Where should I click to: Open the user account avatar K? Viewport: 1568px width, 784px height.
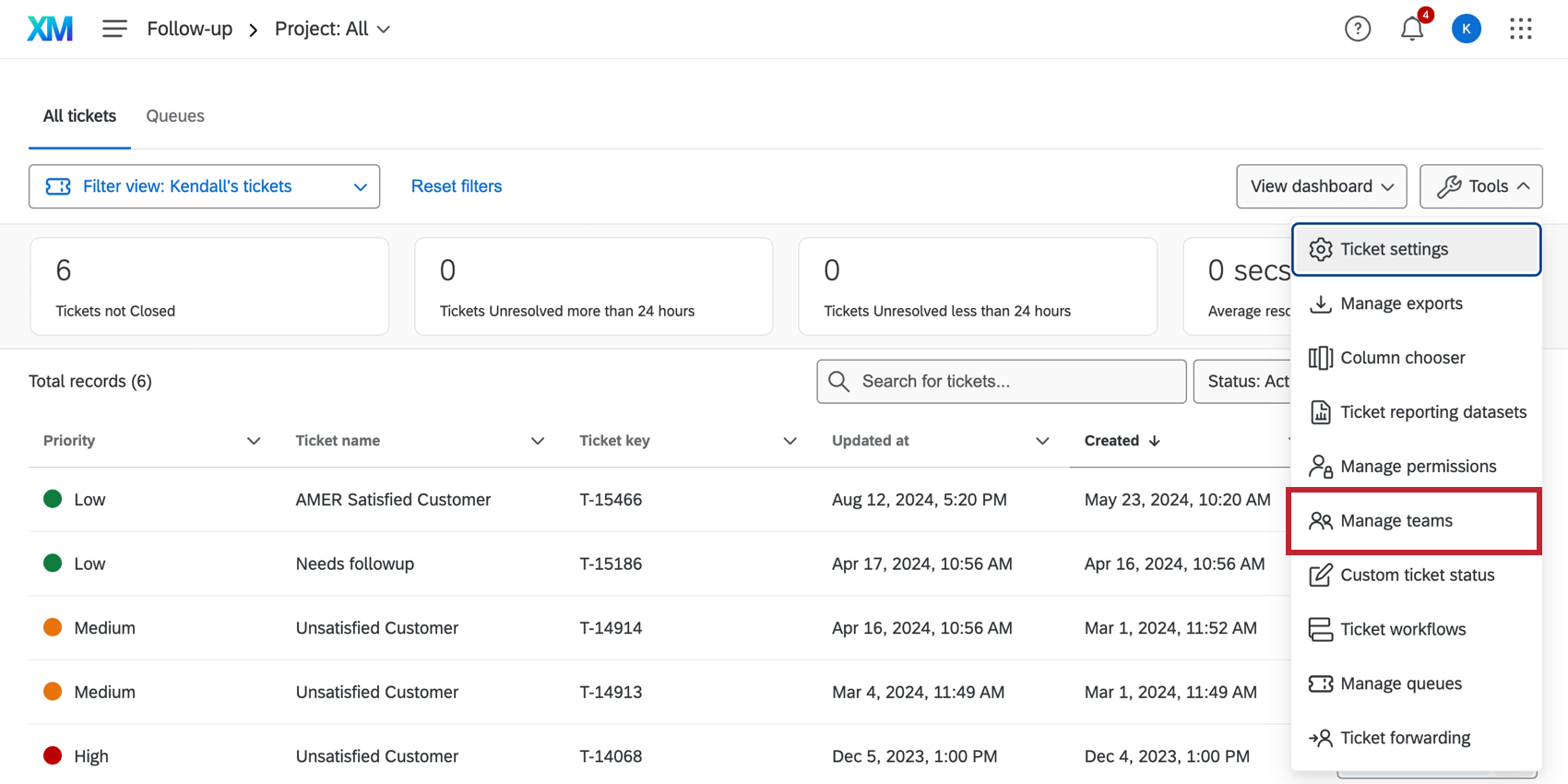[1466, 29]
